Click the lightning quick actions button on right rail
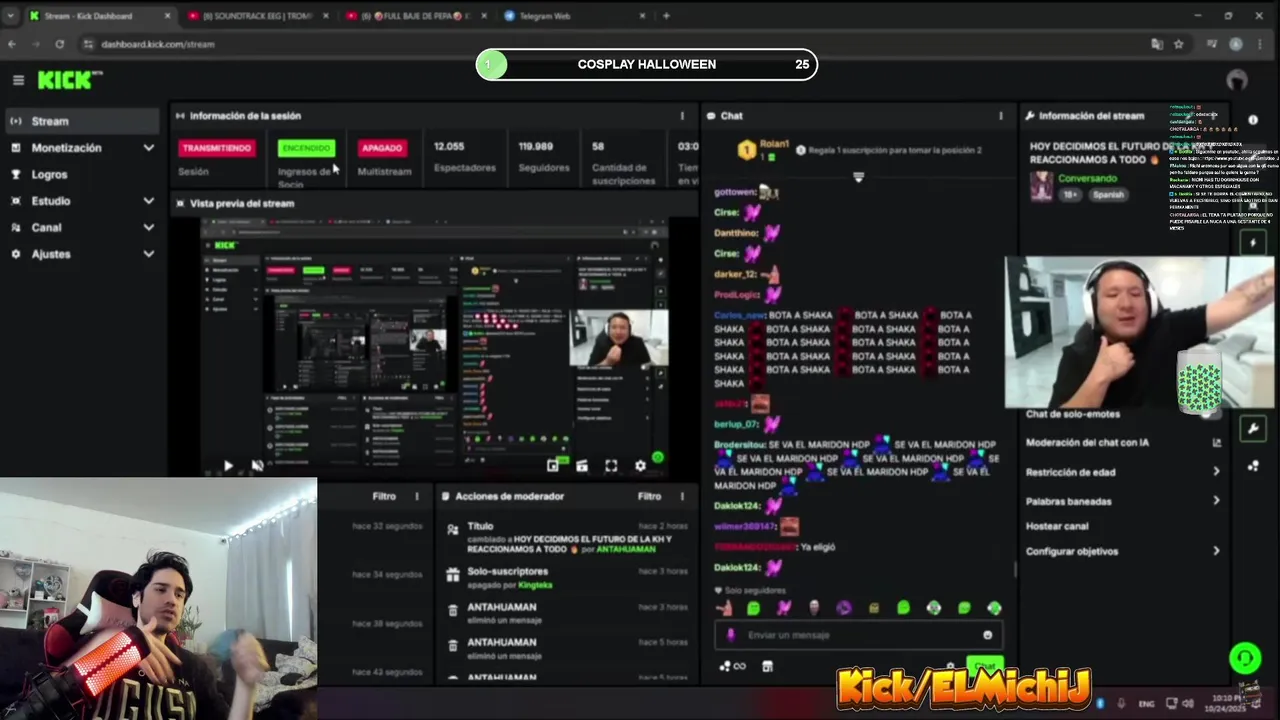Image resolution: width=1280 pixels, height=720 pixels. [x=1253, y=243]
